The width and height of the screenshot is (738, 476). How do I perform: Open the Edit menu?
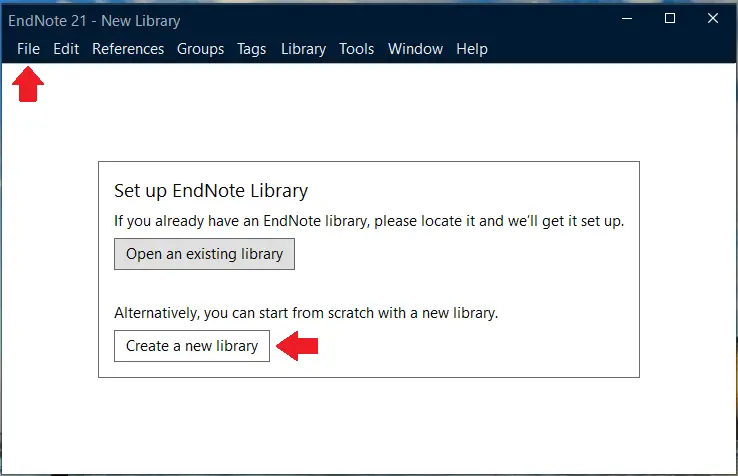tap(66, 49)
